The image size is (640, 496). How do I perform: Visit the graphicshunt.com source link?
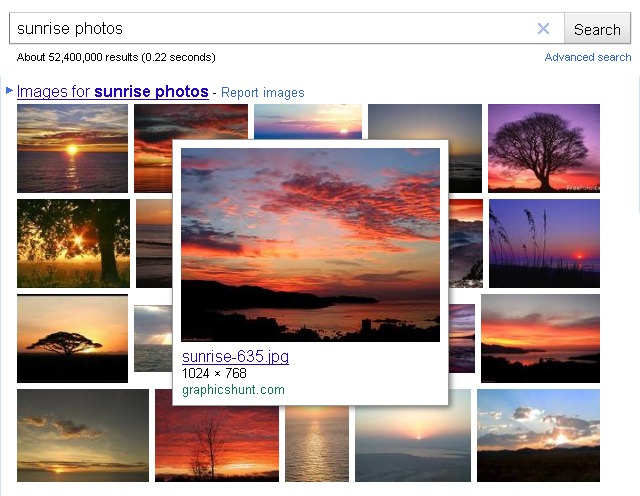pos(233,390)
